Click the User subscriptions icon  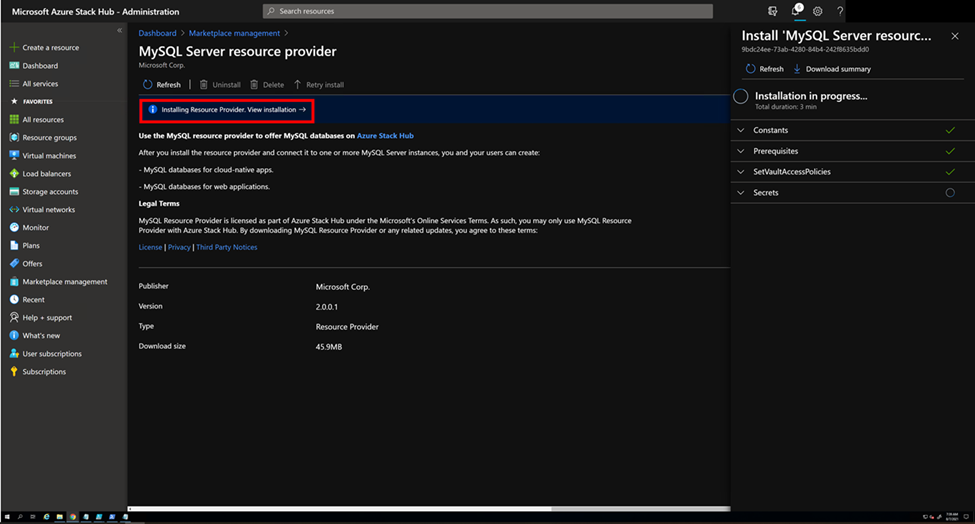[14, 354]
